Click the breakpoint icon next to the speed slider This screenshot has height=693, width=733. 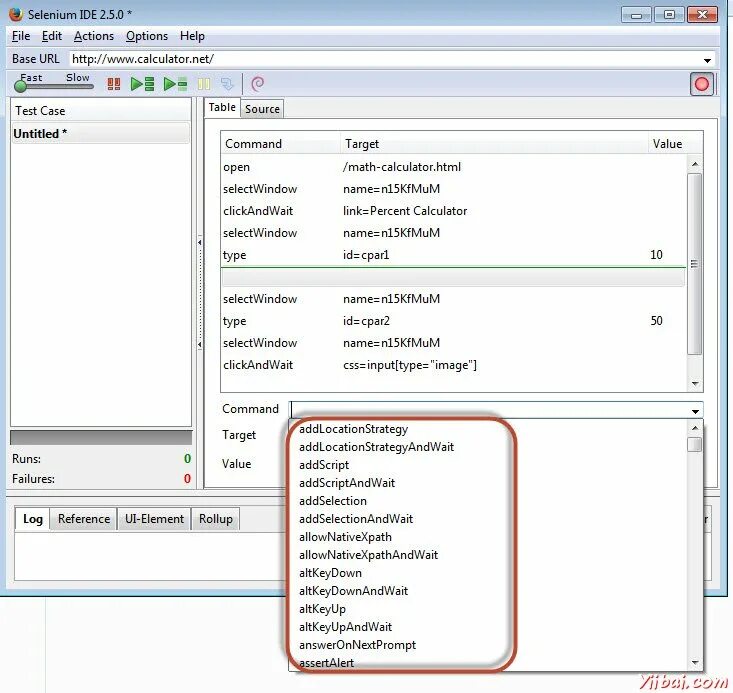[x=114, y=84]
